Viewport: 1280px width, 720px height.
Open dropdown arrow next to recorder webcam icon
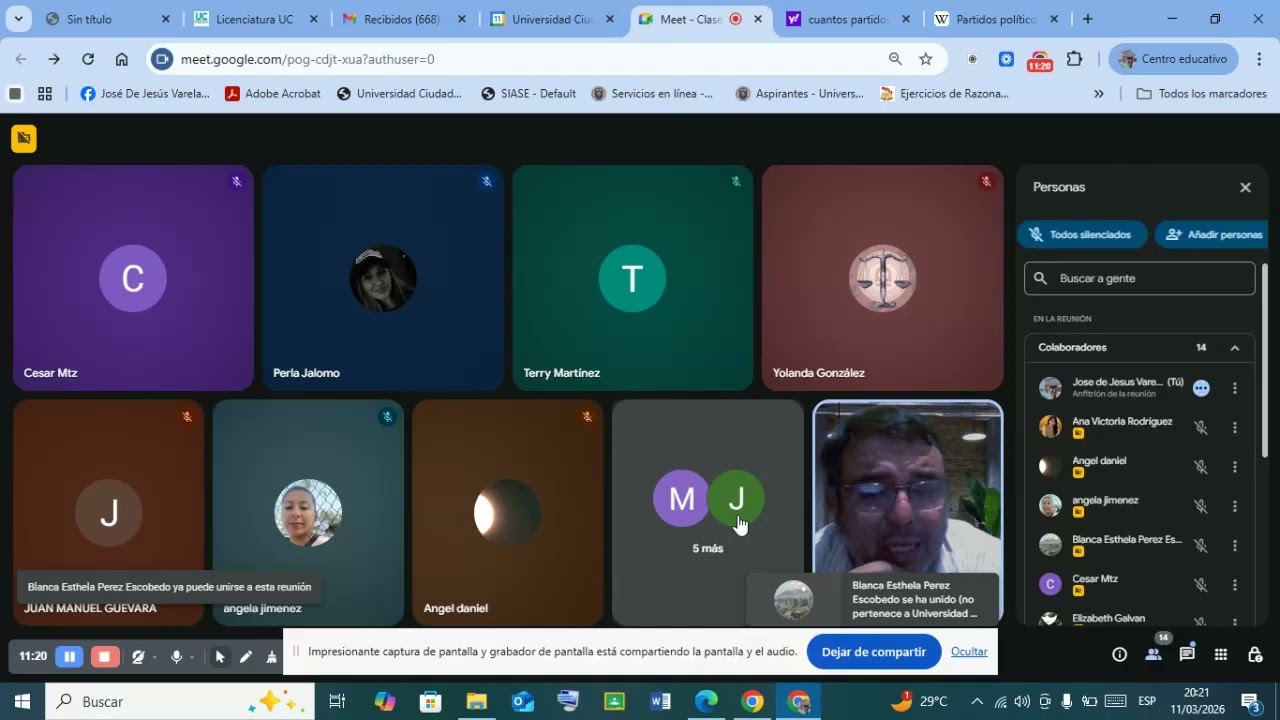click(154, 657)
